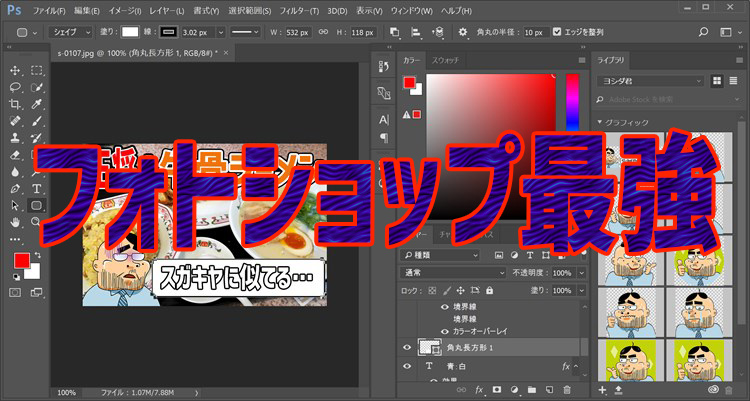This screenshot has width=750, height=401.
Task: Select the Rectangular Marquee tool
Action: [x=36, y=71]
